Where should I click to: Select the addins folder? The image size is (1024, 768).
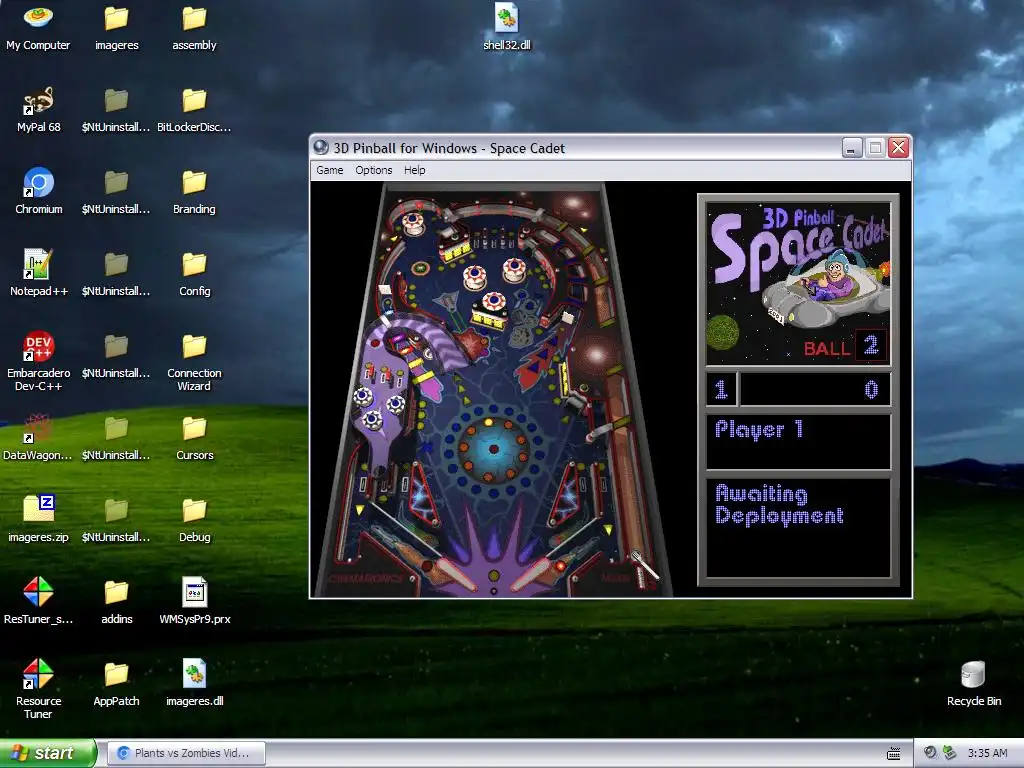pyautogui.click(x=116, y=601)
